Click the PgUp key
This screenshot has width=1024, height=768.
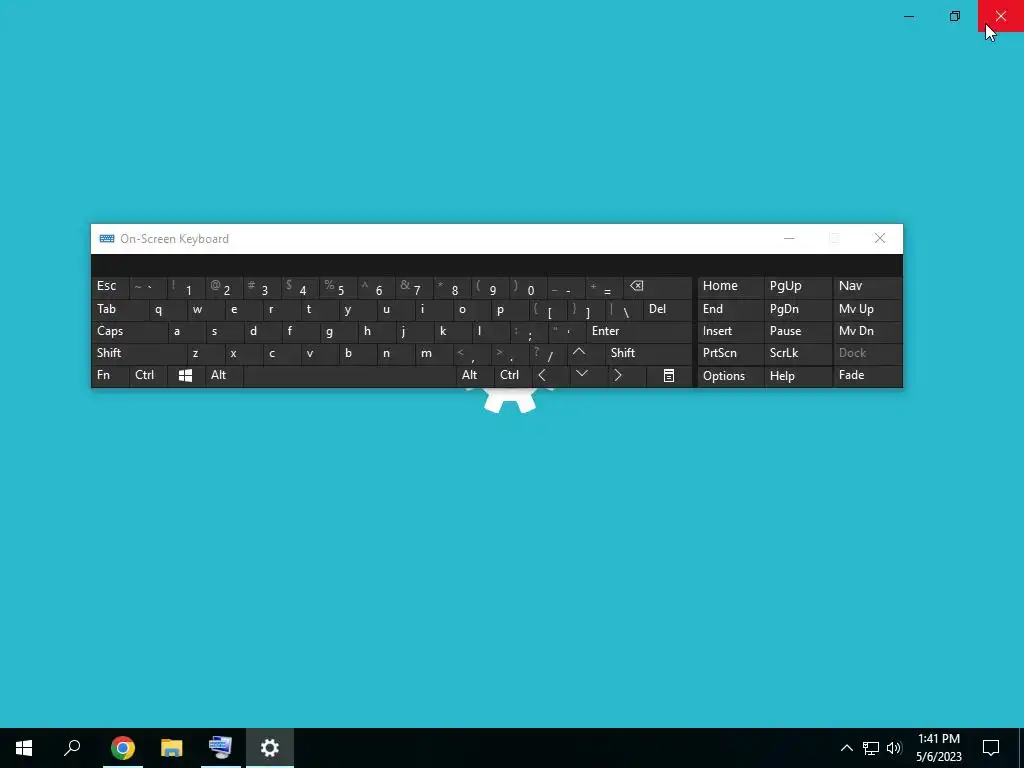coord(798,286)
